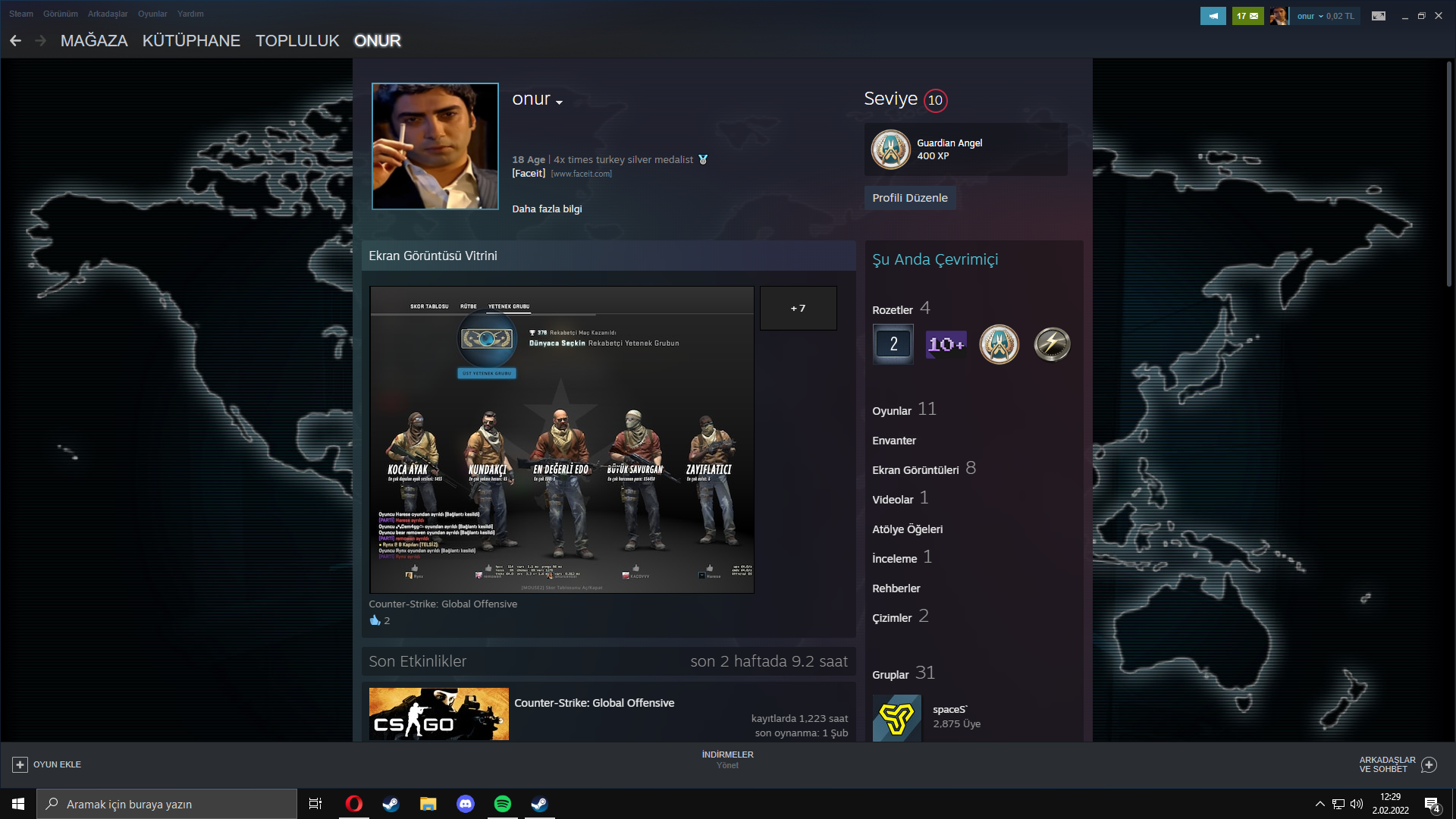Open the Oyunlar menu
The width and height of the screenshot is (1456, 819).
click(x=152, y=14)
